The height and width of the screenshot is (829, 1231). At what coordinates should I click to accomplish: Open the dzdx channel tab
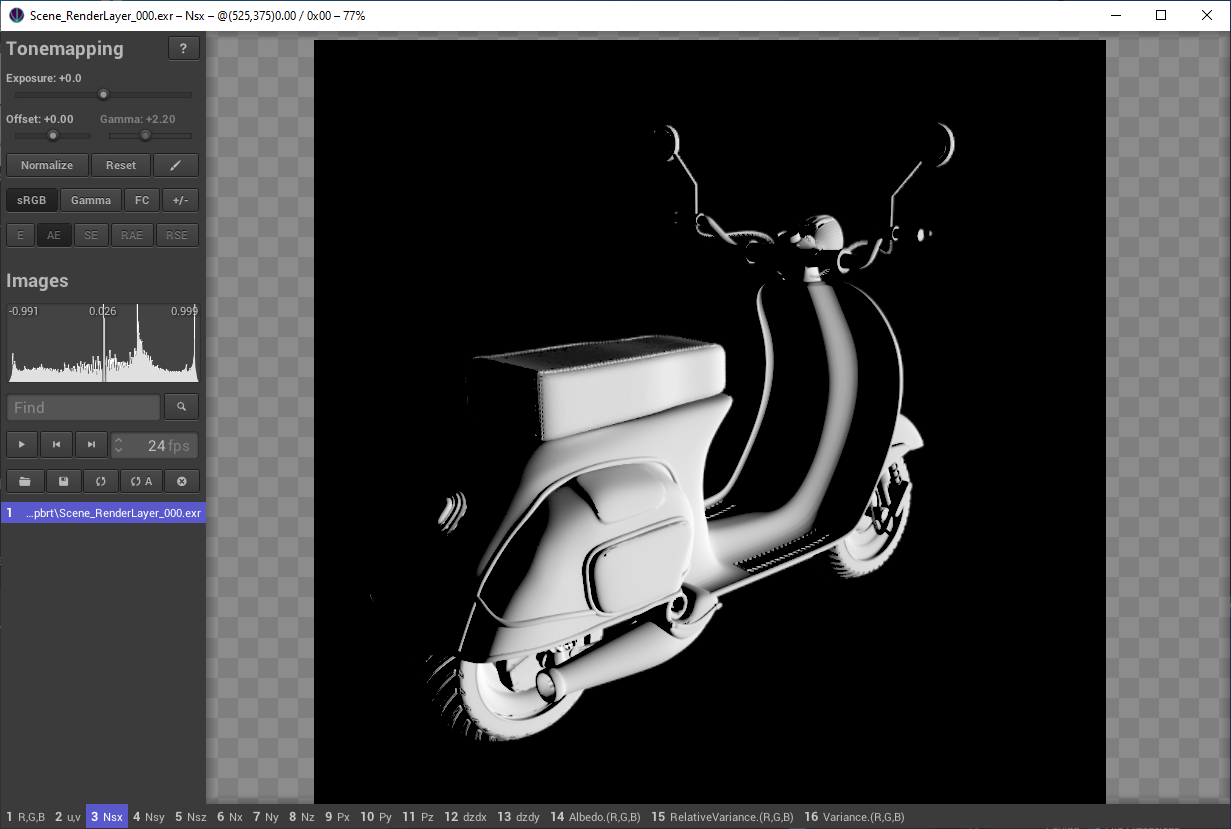(x=466, y=817)
